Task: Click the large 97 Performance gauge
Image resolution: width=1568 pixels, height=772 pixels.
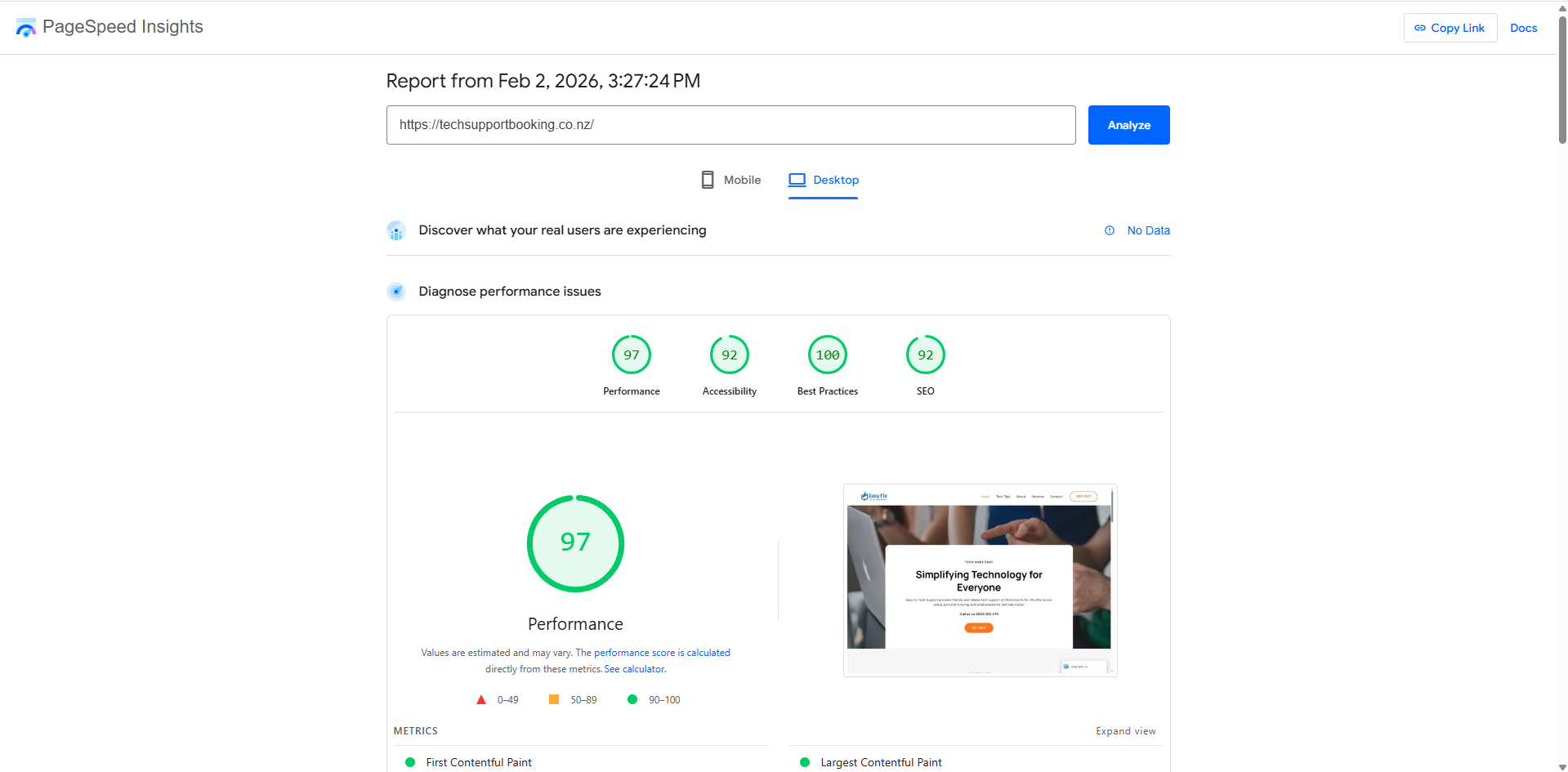Action: [x=575, y=543]
